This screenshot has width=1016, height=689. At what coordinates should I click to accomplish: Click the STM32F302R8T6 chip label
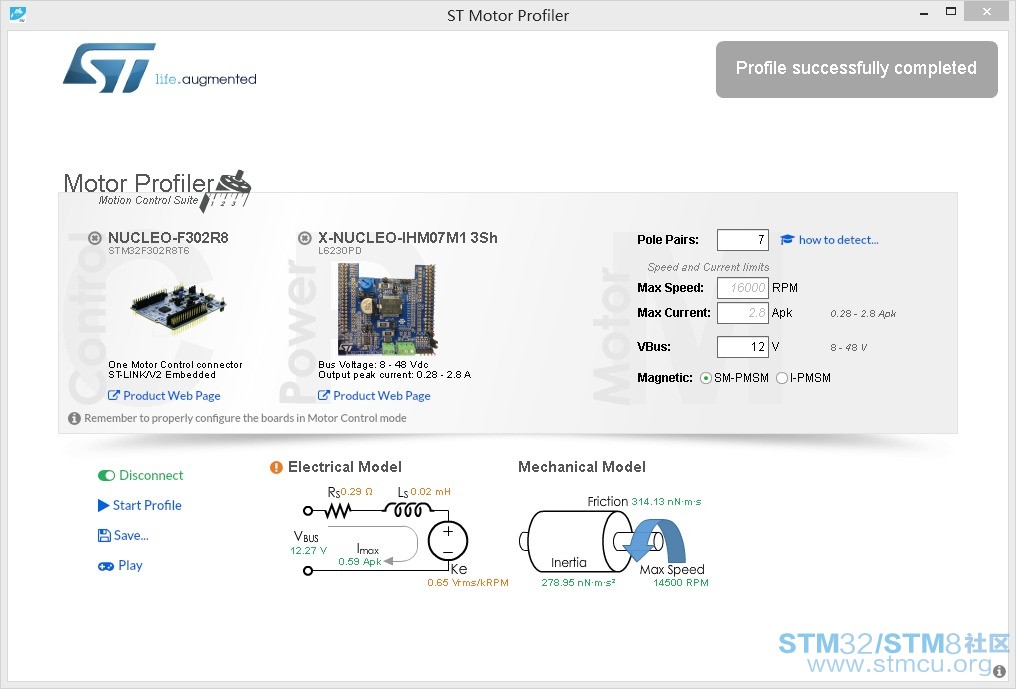pyautogui.click(x=149, y=251)
